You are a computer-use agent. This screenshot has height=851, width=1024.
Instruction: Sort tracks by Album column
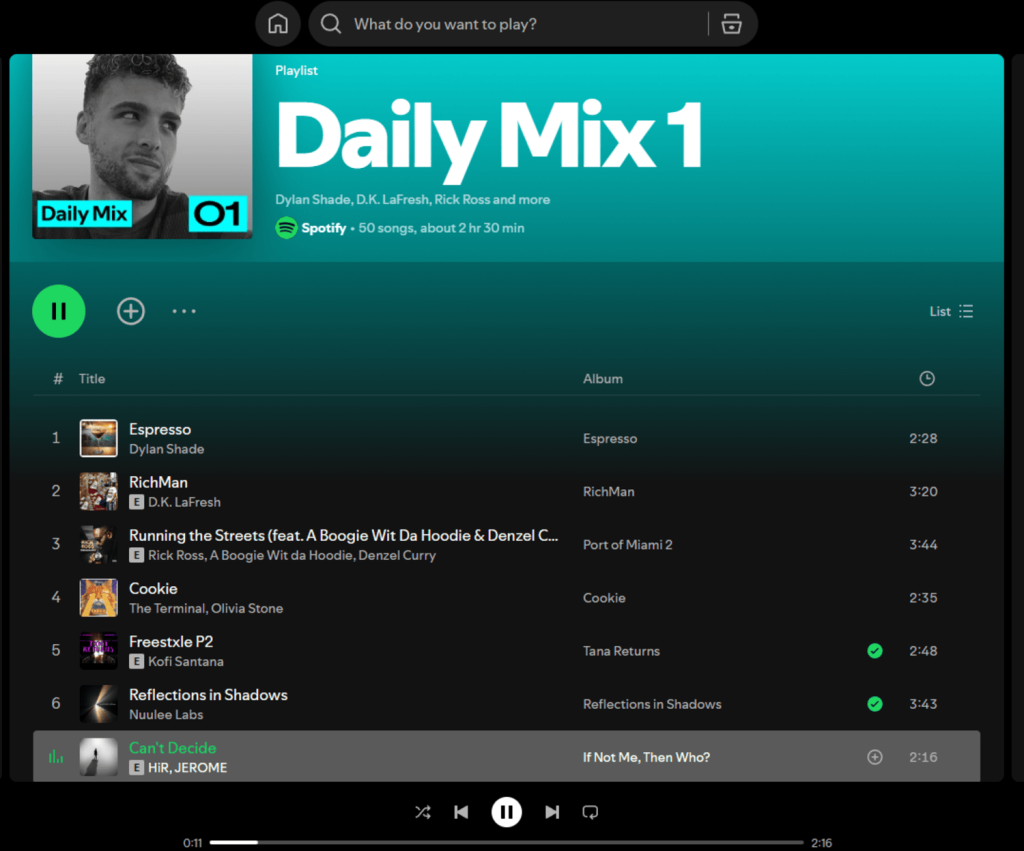tap(602, 379)
